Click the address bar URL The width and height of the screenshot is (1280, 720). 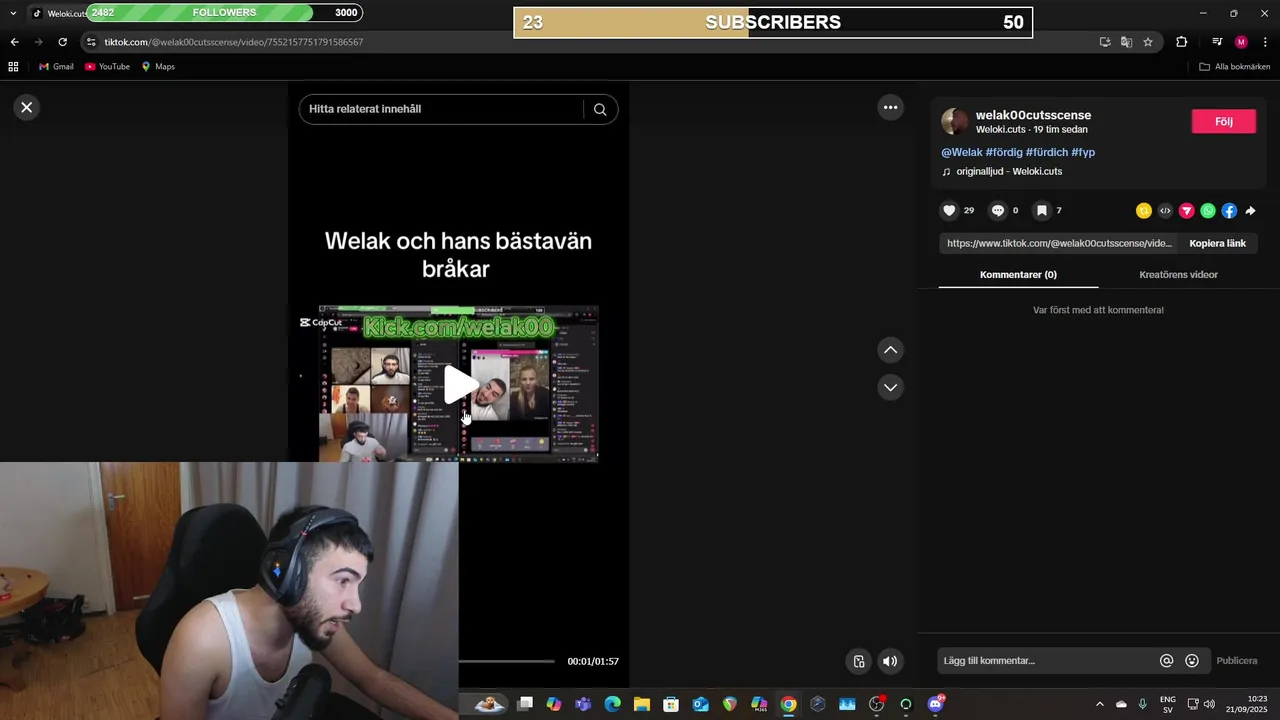[x=234, y=42]
